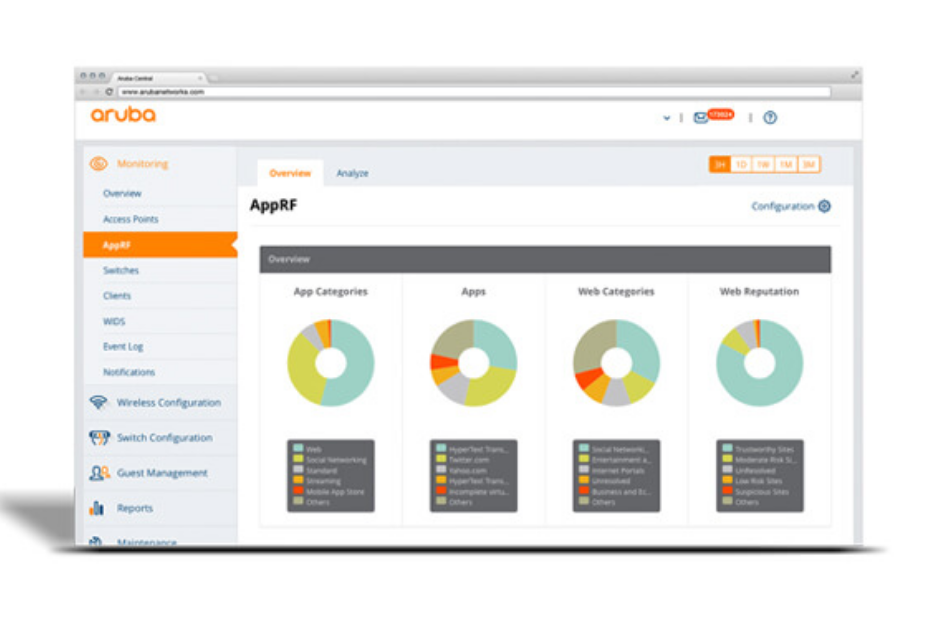Close the Aruba Central browser tab
The width and height of the screenshot is (948, 628).
coord(200,78)
